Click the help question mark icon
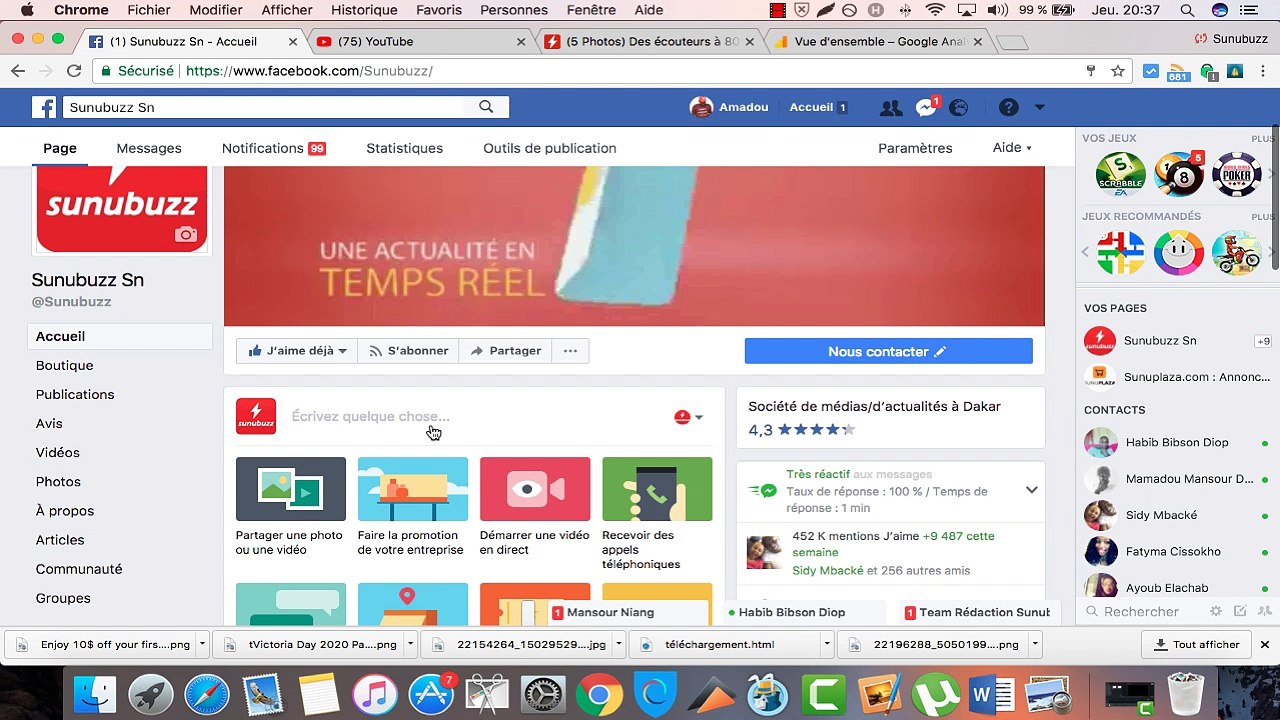The height and width of the screenshot is (720, 1280). (x=1008, y=108)
